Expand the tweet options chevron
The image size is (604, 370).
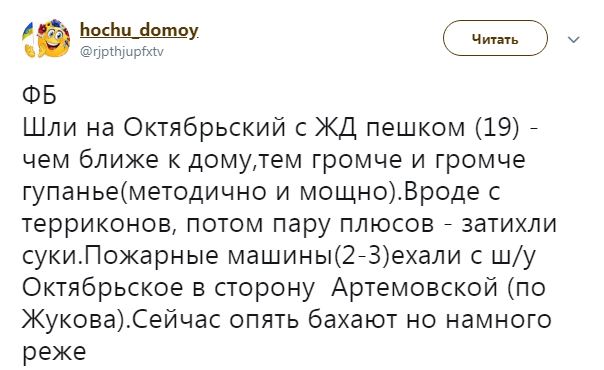[x=574, y=39]
